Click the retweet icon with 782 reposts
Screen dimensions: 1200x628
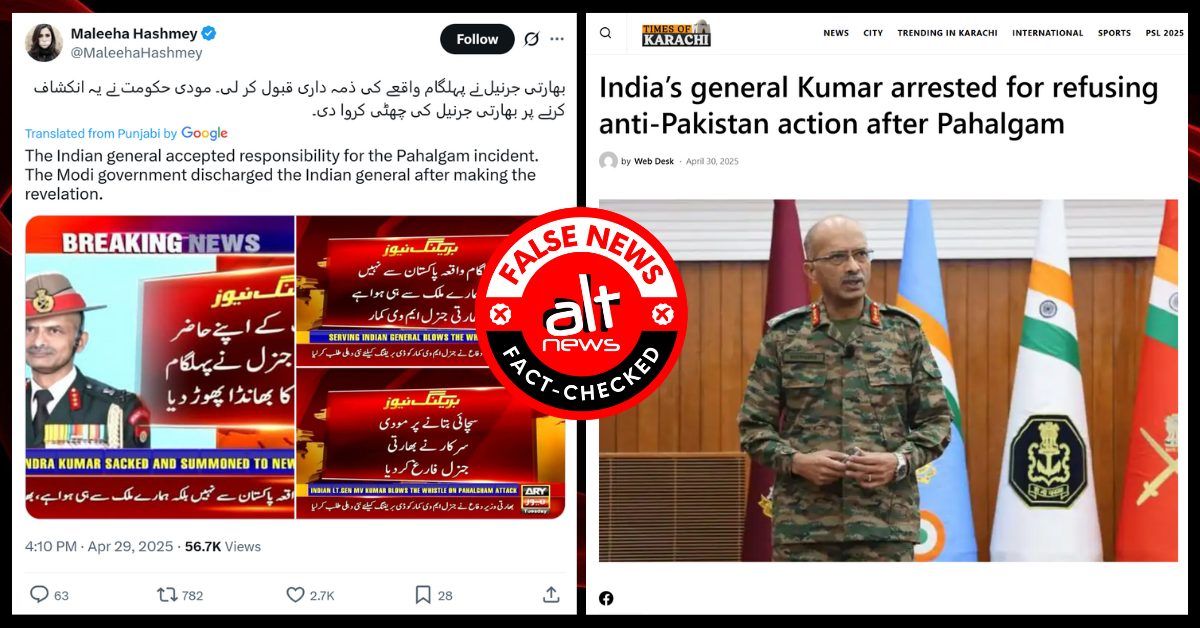[166, 594]
